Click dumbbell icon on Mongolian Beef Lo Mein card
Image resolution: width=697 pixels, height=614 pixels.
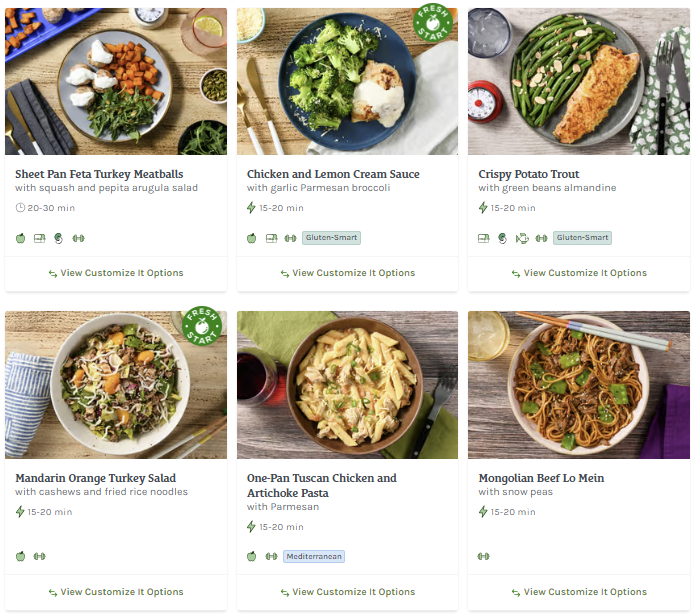tap(484, 556)
